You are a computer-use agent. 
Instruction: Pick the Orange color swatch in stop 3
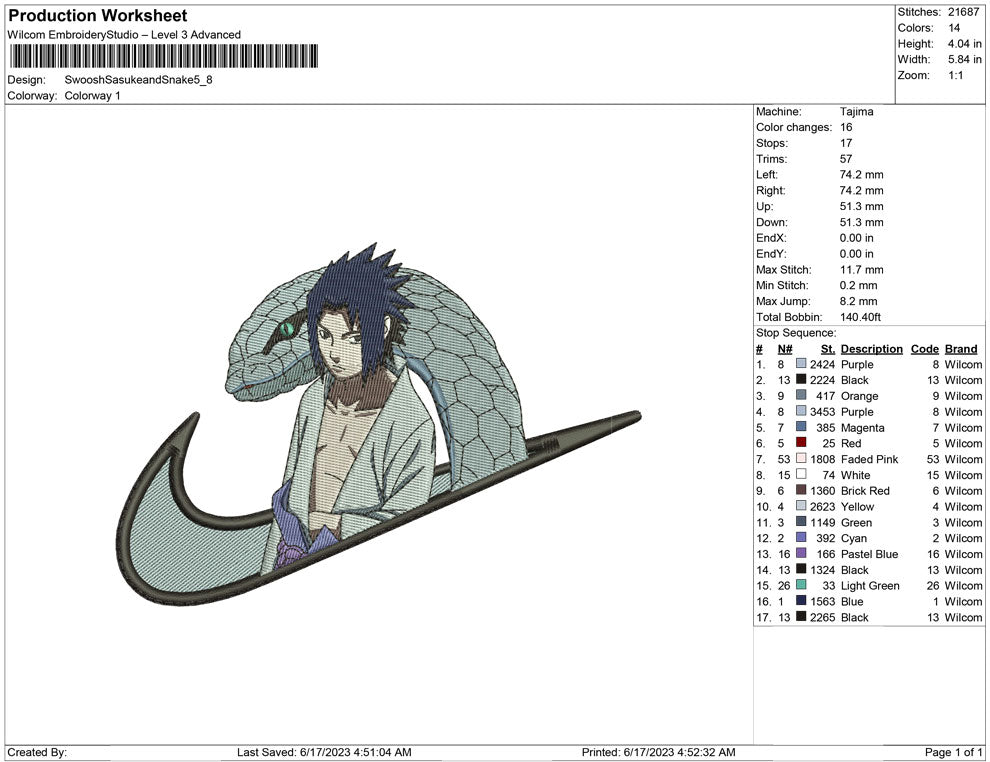(801, 395)
